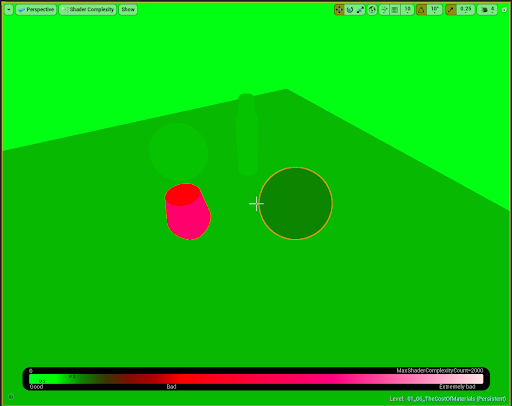Screen dimensions: 512x406
Task: Toggle grid snapping for dragging
Action: (395, 10)
